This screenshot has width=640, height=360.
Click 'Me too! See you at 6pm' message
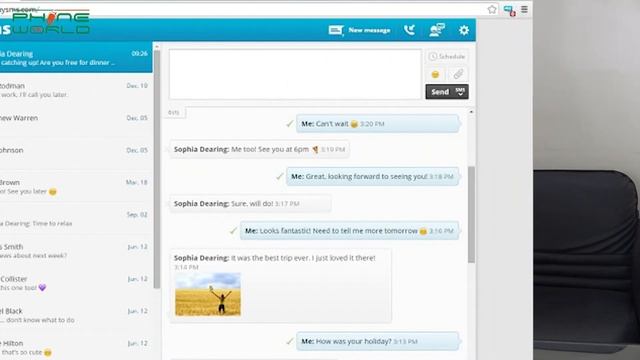[260, 149]
